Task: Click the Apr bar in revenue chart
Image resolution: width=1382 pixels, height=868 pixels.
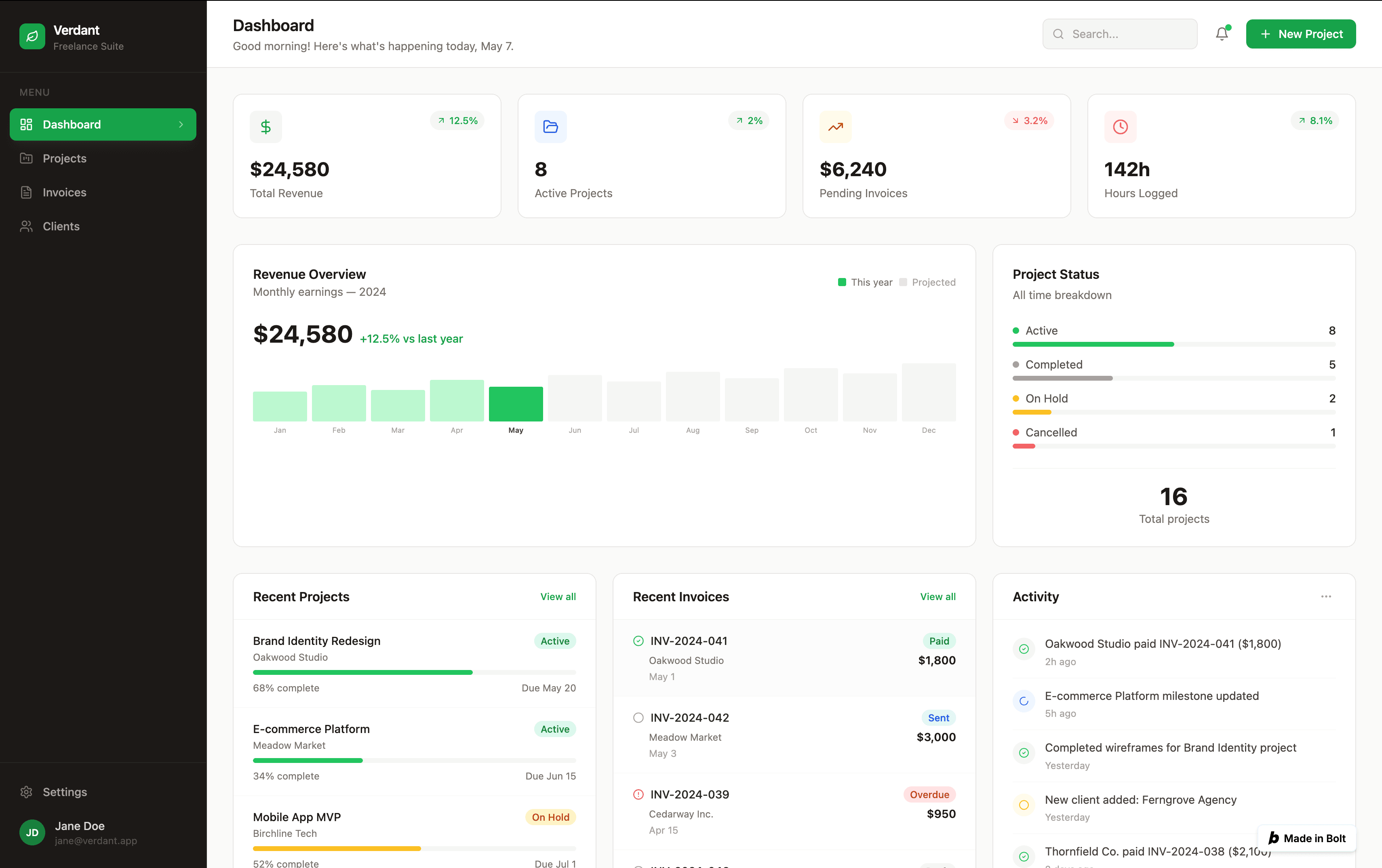Action: point(457,401)
